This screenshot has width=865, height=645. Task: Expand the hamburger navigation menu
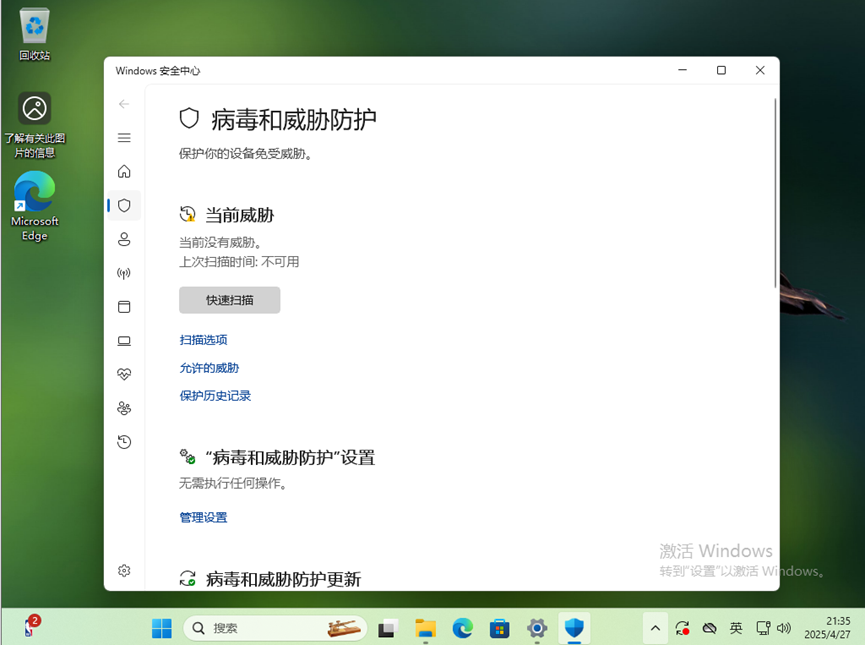124,138
